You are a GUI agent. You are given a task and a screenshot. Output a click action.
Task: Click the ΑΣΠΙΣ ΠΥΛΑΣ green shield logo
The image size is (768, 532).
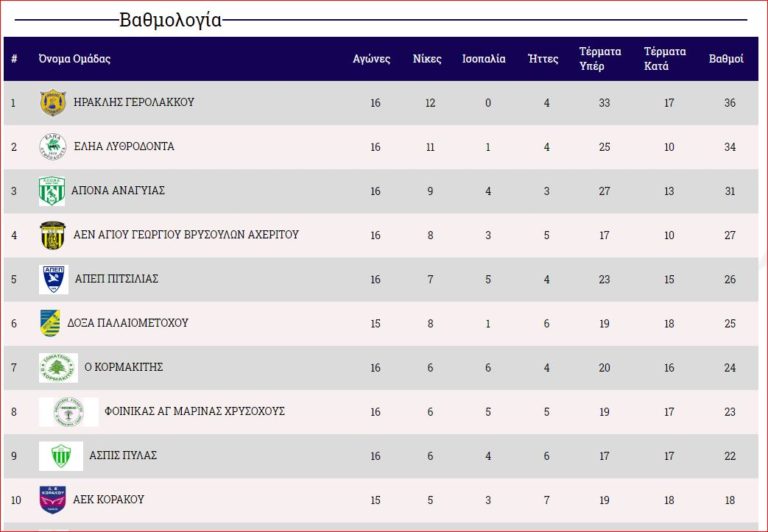click(61, 456)
